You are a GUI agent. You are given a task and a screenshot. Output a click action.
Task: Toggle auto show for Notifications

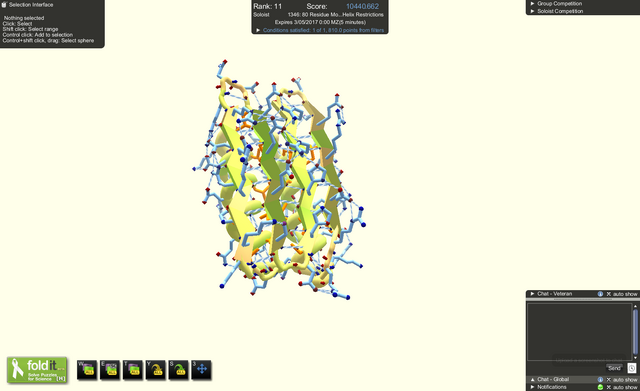tap(622, 387)
